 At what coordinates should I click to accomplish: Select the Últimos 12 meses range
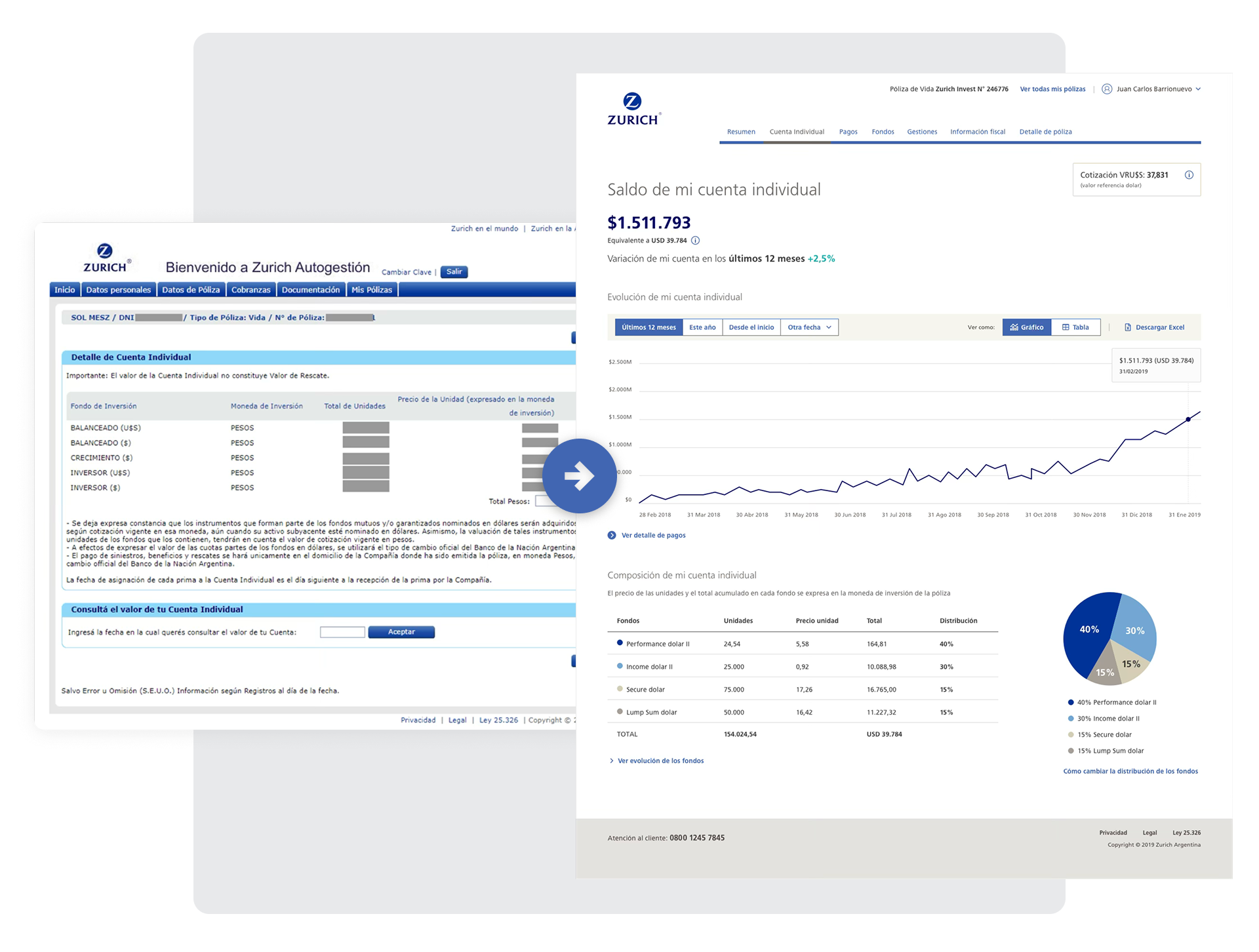(x=649, y=327)
